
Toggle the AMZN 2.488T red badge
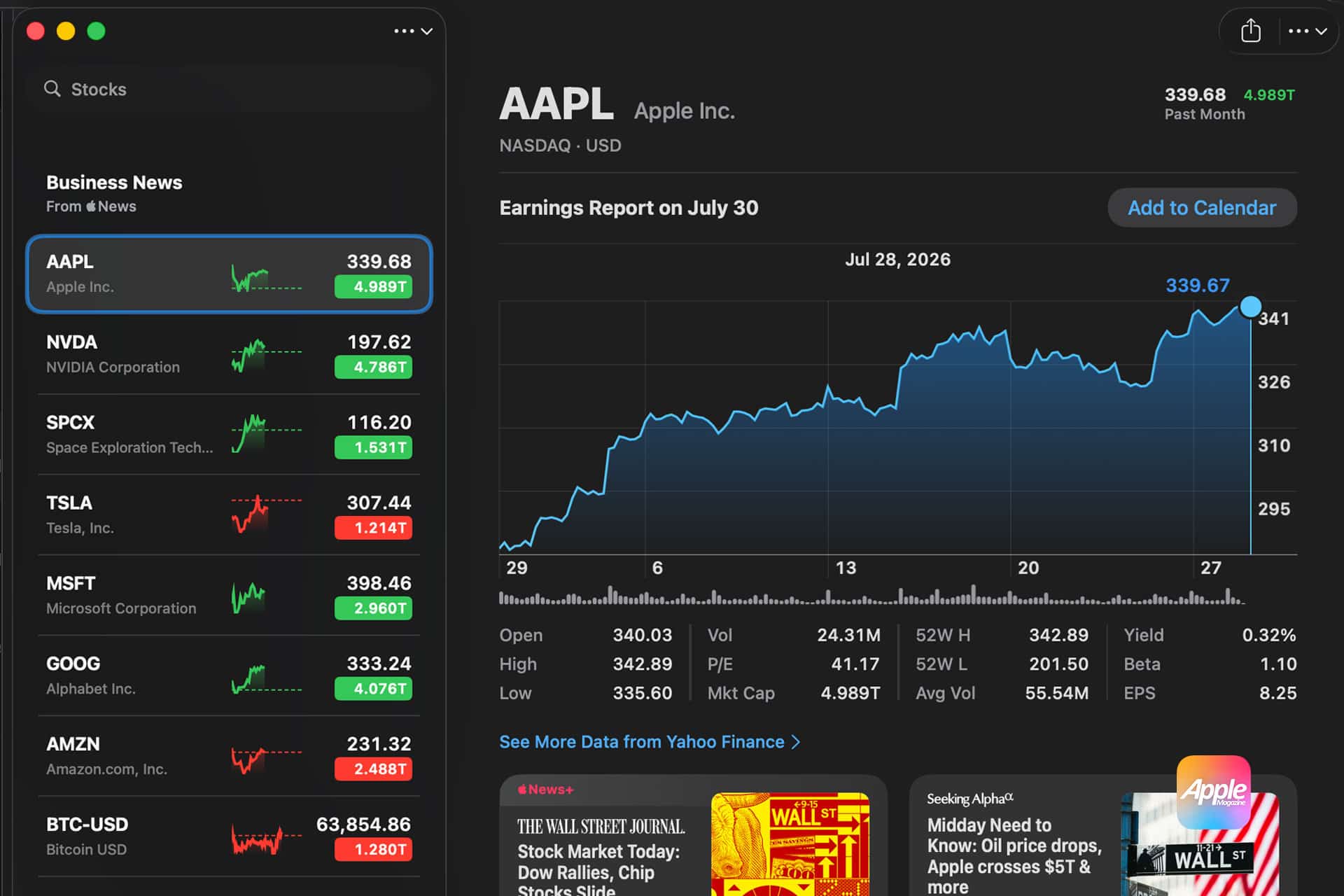coord(373,769)
